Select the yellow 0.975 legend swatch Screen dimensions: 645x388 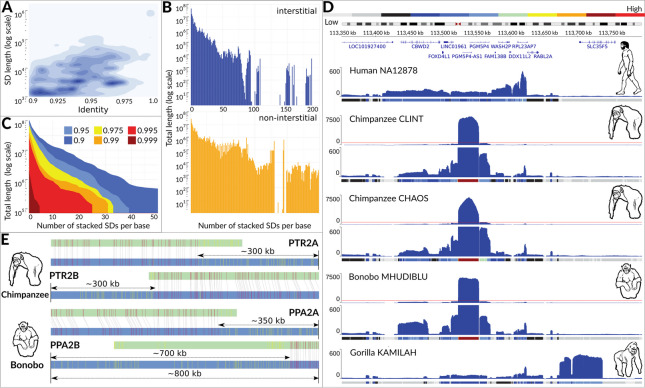click(x=97, y=130)
